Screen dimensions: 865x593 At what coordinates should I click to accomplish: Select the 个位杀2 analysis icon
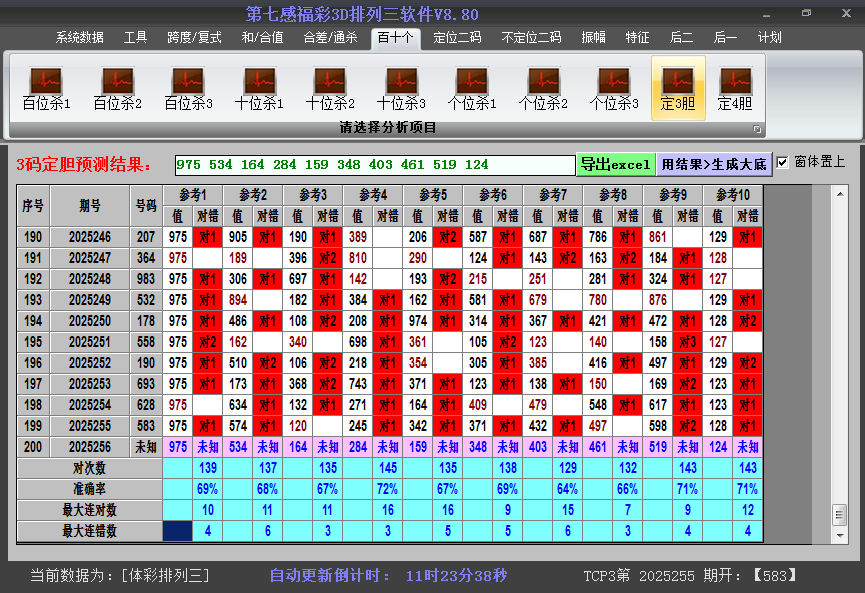click(543, 89)
